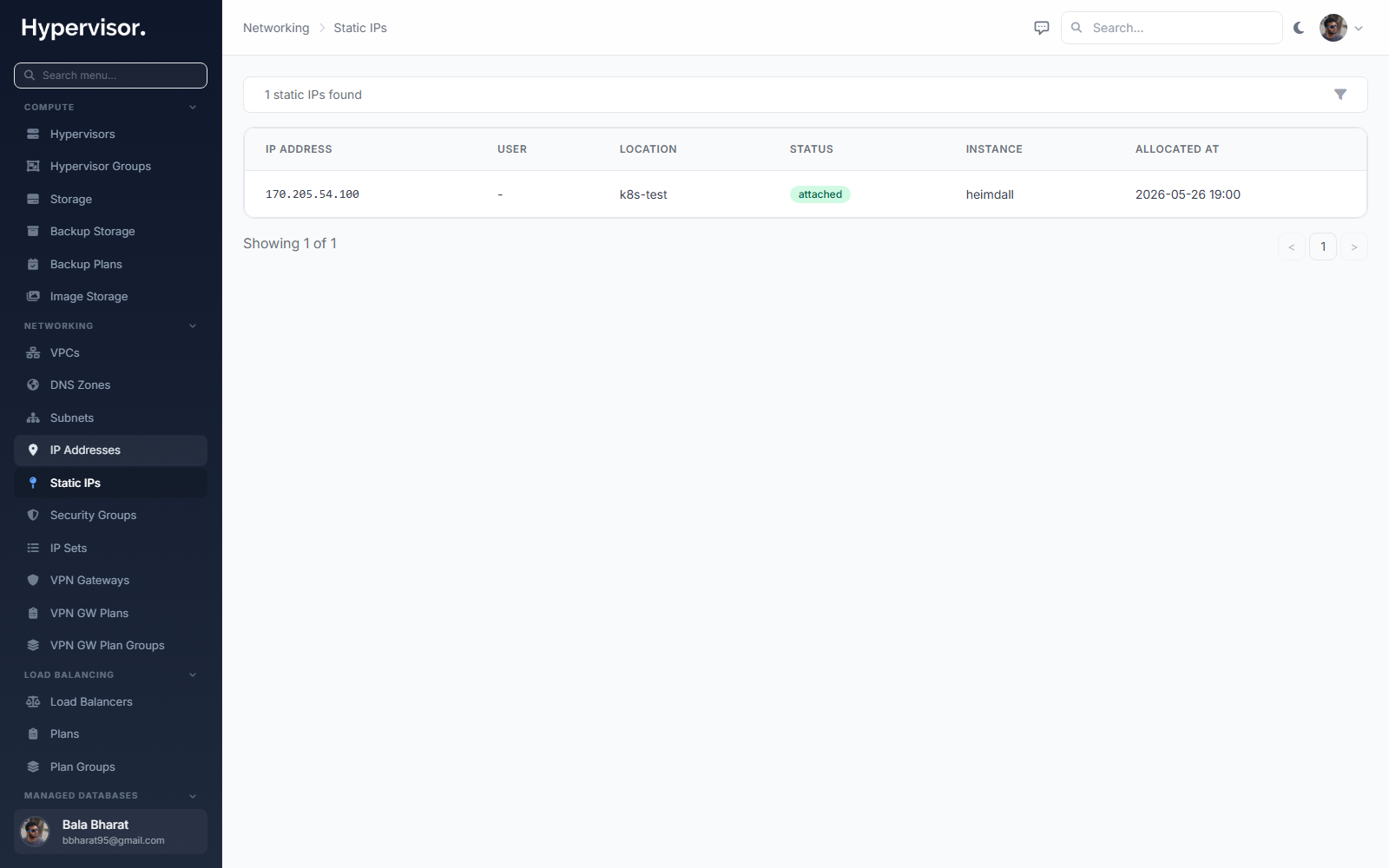Click the Storage sidebar icon
1389x868 pixels.
pos(33,199)
